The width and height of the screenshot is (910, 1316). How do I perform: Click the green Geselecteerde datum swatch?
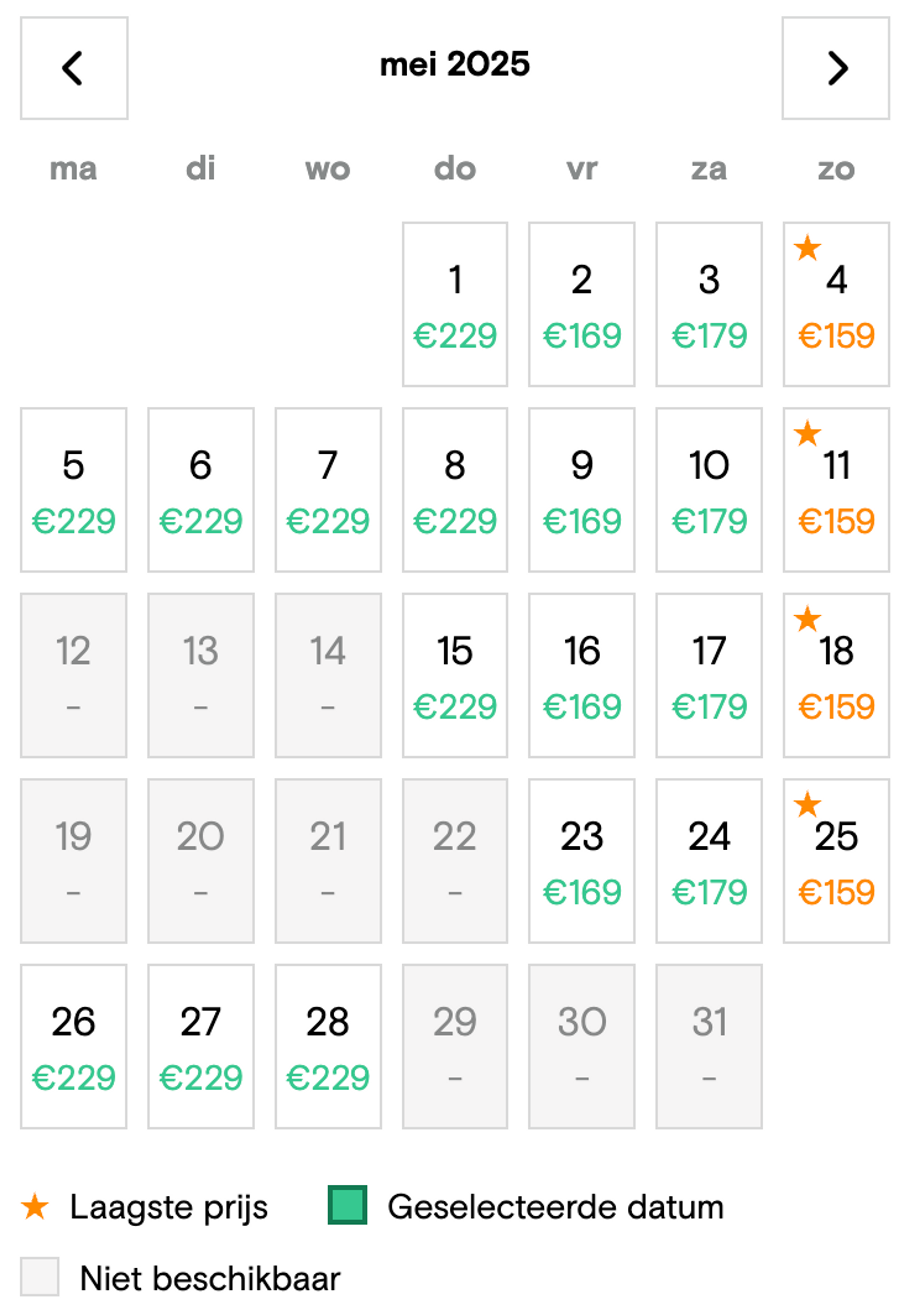pos(347,1205)
